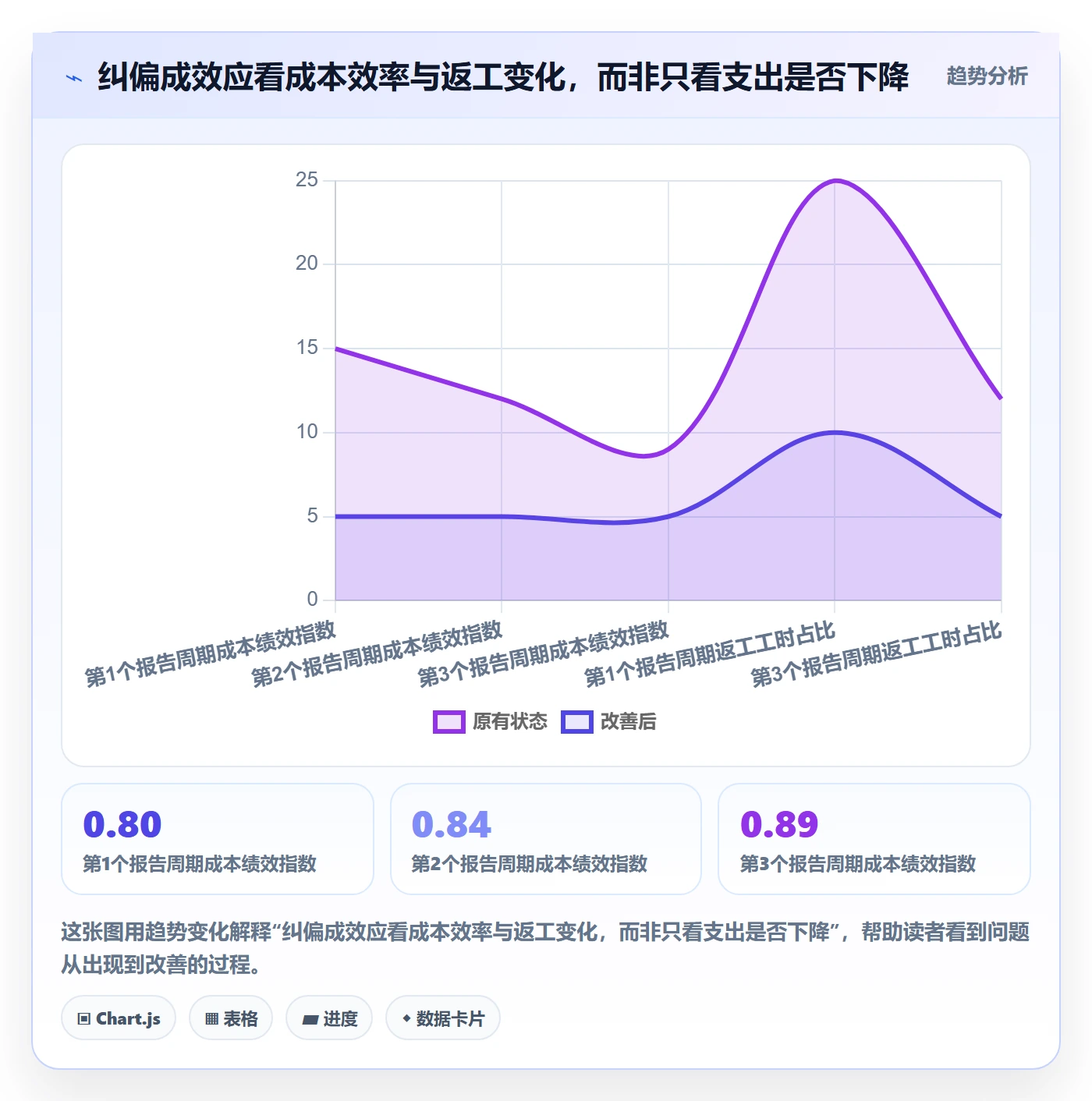The height and width of the screenshot is (1101, 1092).
Task: Click the 第3个报告周期成本绩效指数 card label
Action: click(858, 864)
